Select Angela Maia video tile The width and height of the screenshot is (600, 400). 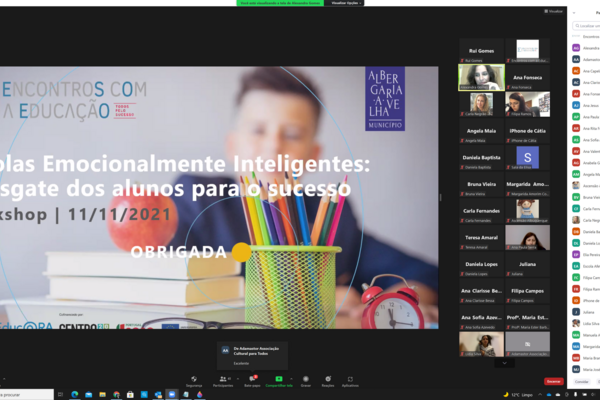481,131
